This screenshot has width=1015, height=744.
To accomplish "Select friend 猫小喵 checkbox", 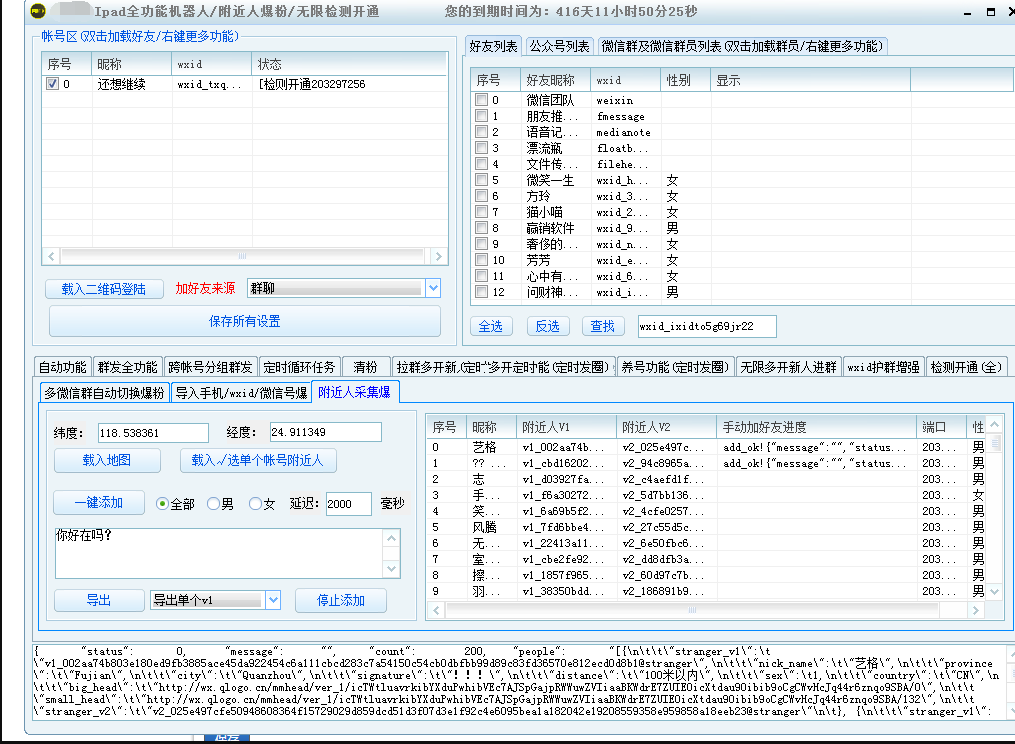I will click(x=481, y=212).
